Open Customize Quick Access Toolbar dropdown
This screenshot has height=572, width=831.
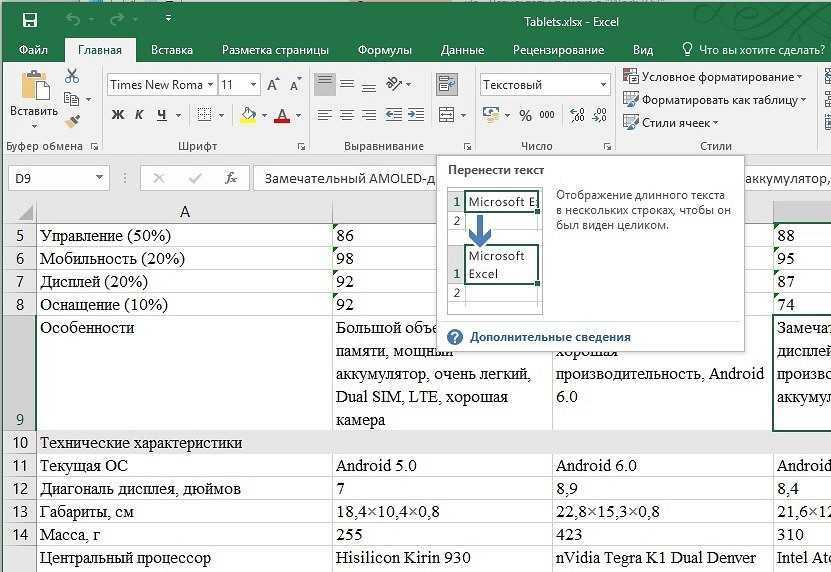click(168, 19)
